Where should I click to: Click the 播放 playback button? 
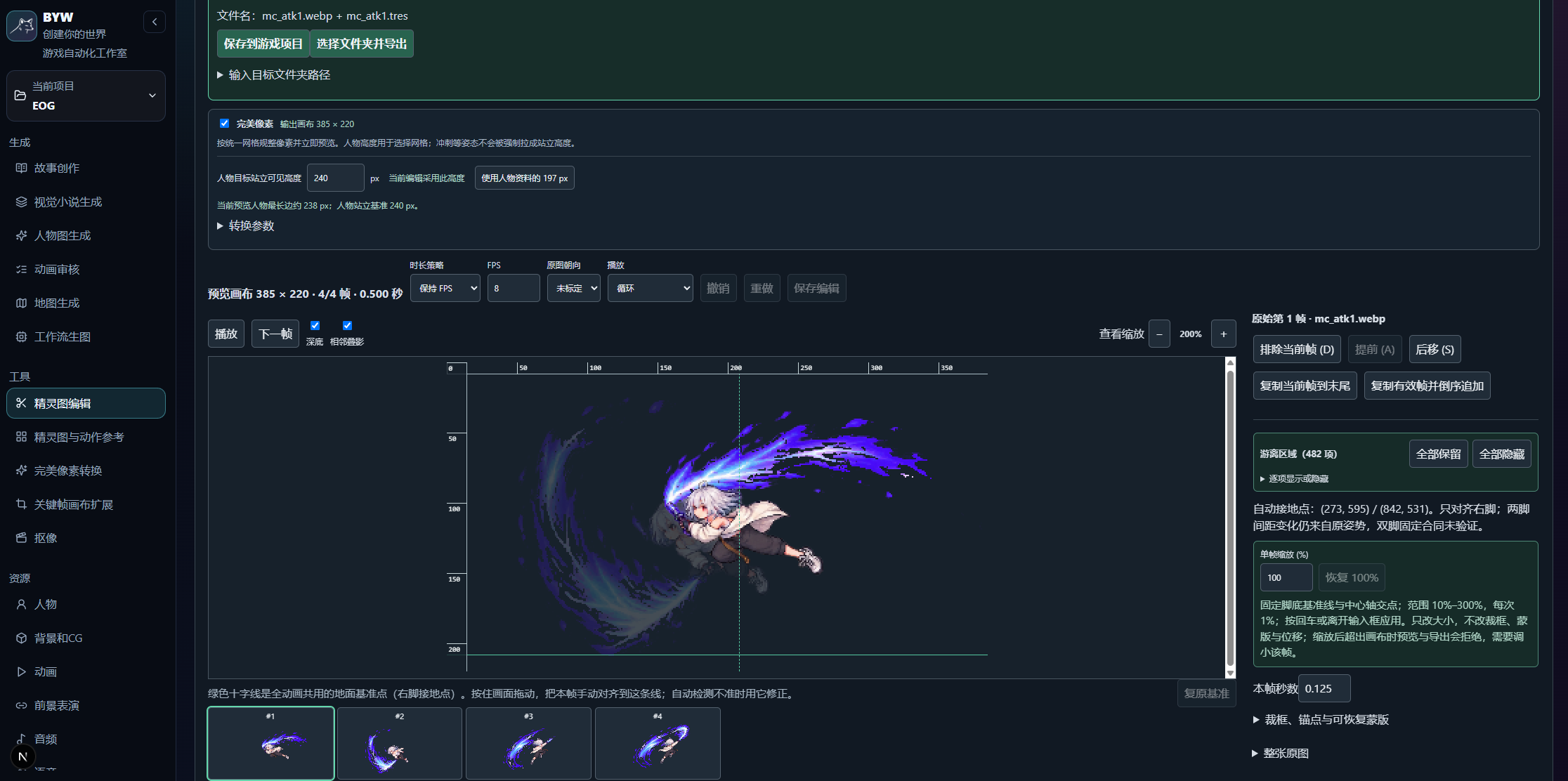point(226,334)
